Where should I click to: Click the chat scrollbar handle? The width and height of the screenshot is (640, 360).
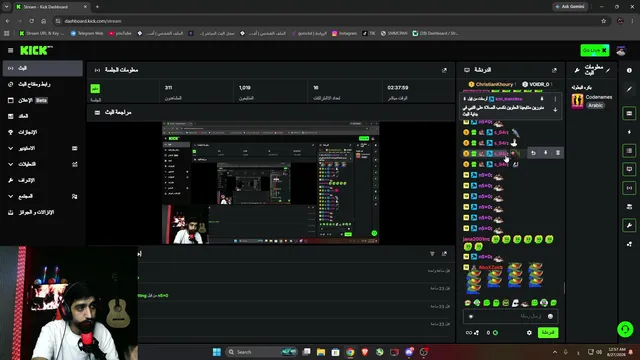[564, 288]
